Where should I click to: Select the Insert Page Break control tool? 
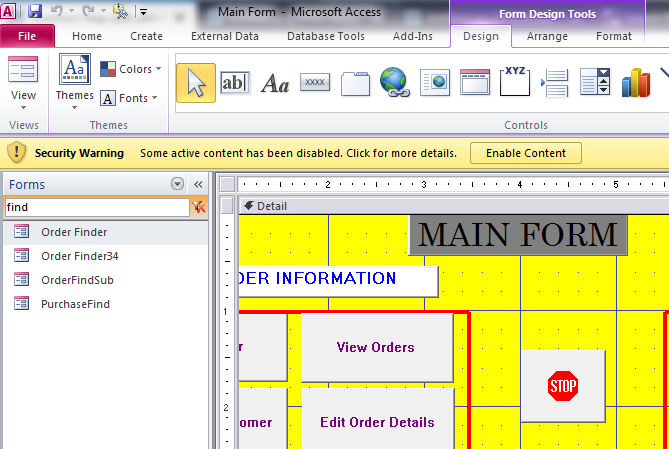tap(555, 83)
